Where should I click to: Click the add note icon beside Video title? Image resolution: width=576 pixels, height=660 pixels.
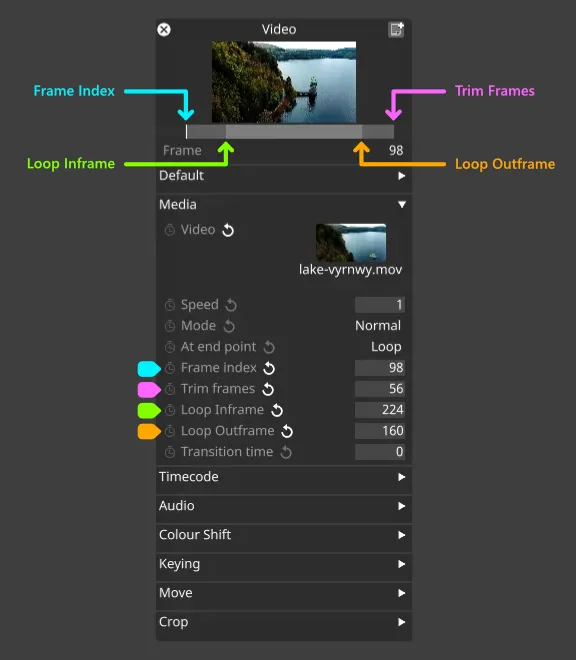[396, 30]
